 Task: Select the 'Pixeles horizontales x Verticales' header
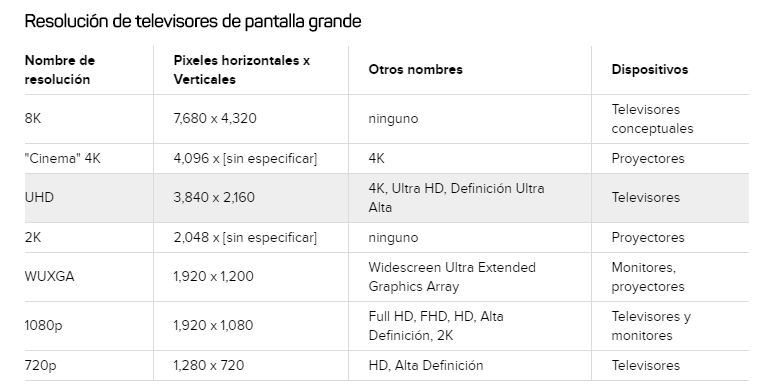(x=242, y=70)
